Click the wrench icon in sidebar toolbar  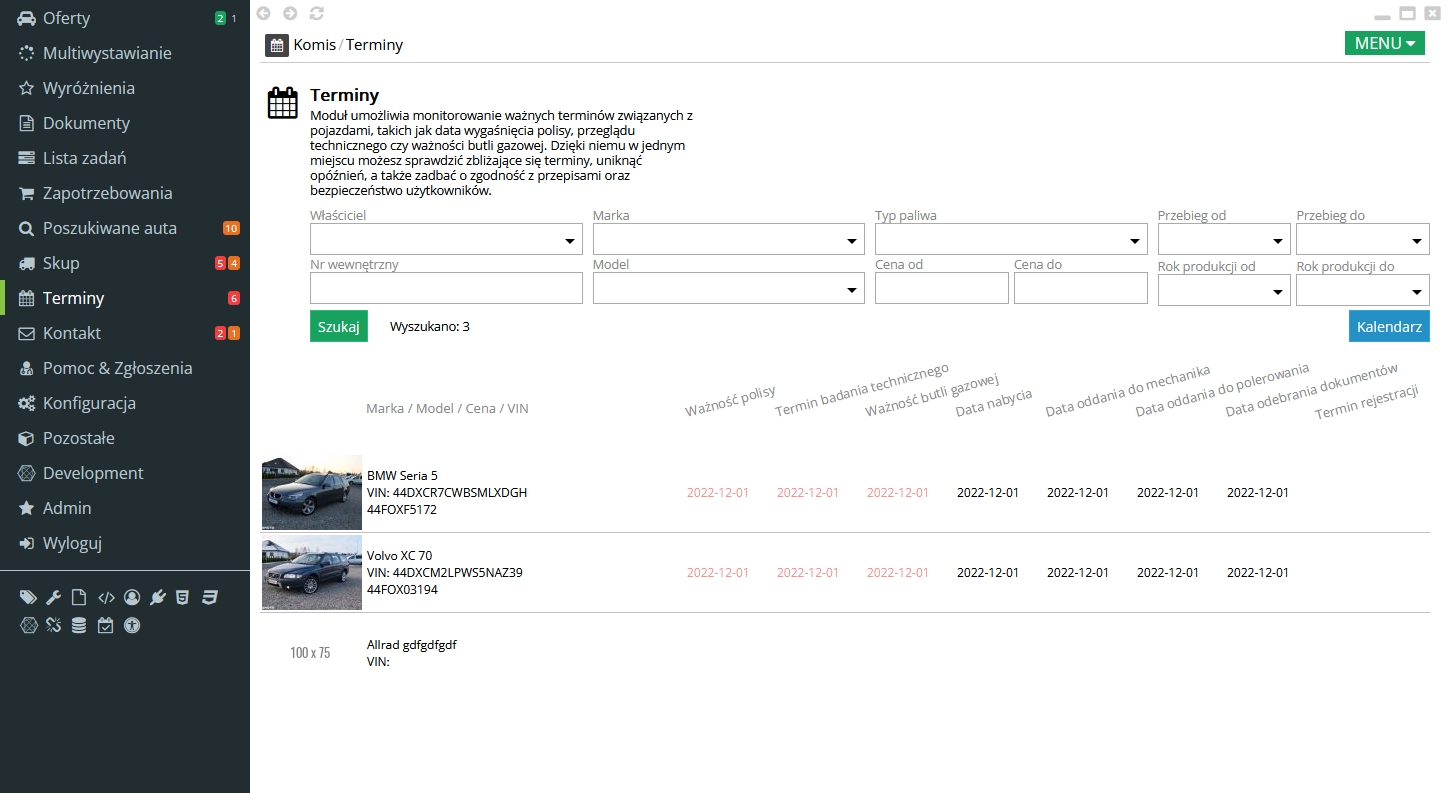pos(54,598)
